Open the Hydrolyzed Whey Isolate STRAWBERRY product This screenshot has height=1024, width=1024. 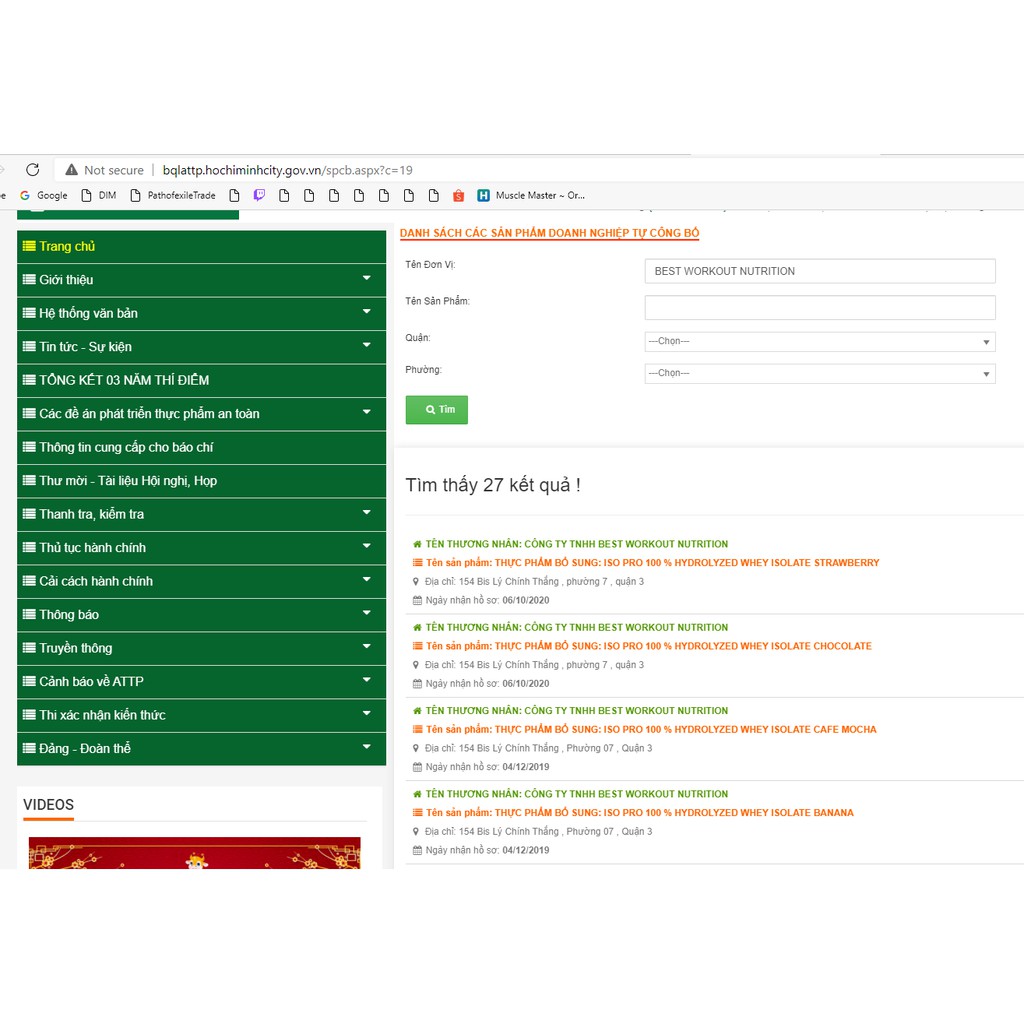pyautogui.click(x=652, y=562)
